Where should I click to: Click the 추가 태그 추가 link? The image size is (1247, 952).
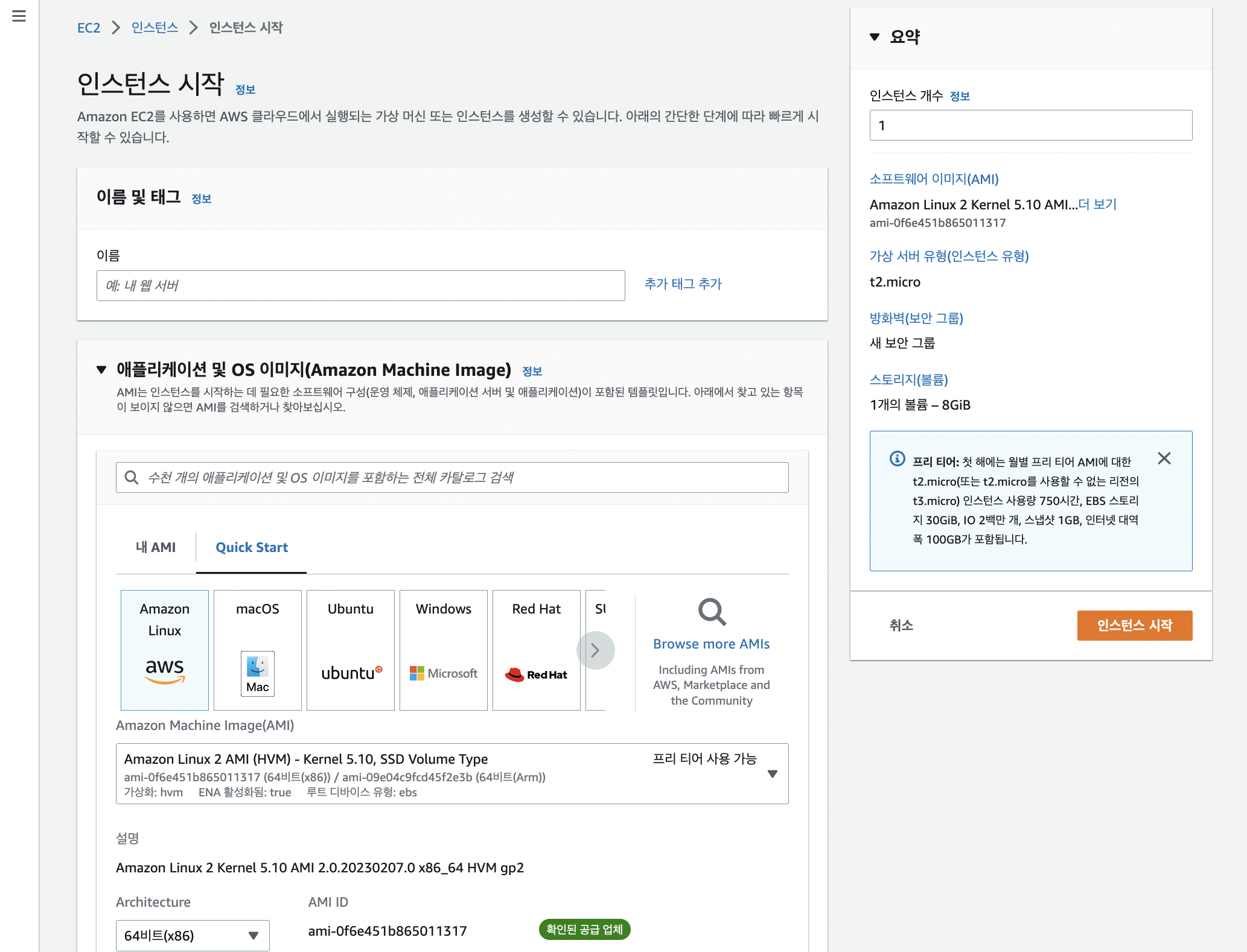pyautogui.click(x=683, y=284)
